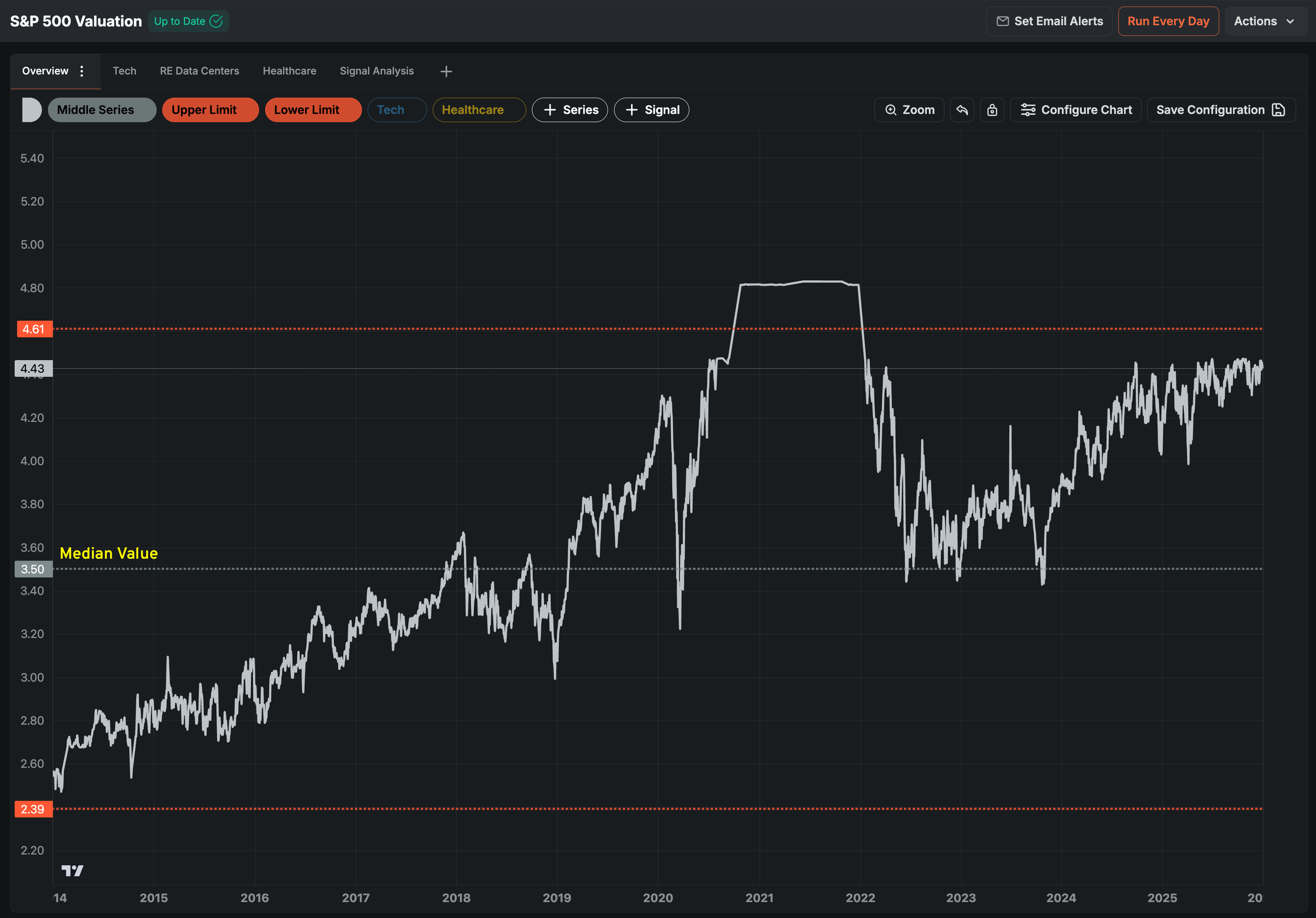The width and height of the screenshot is (1316, 918).
Task: Click Run Every Day button
Action: click(x=1168, y=21)
